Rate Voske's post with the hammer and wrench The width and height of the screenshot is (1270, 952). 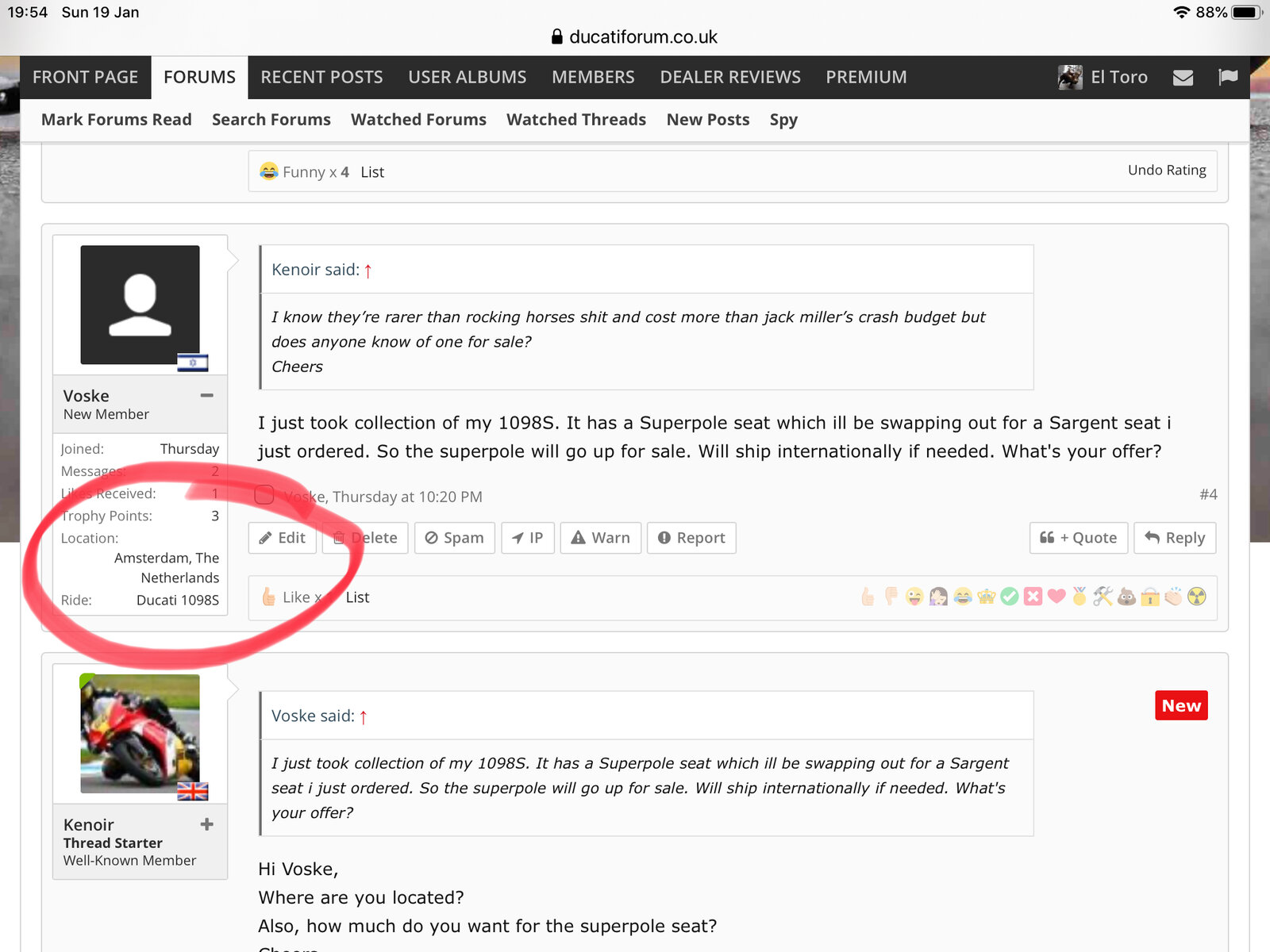(x=1103, y=597)
